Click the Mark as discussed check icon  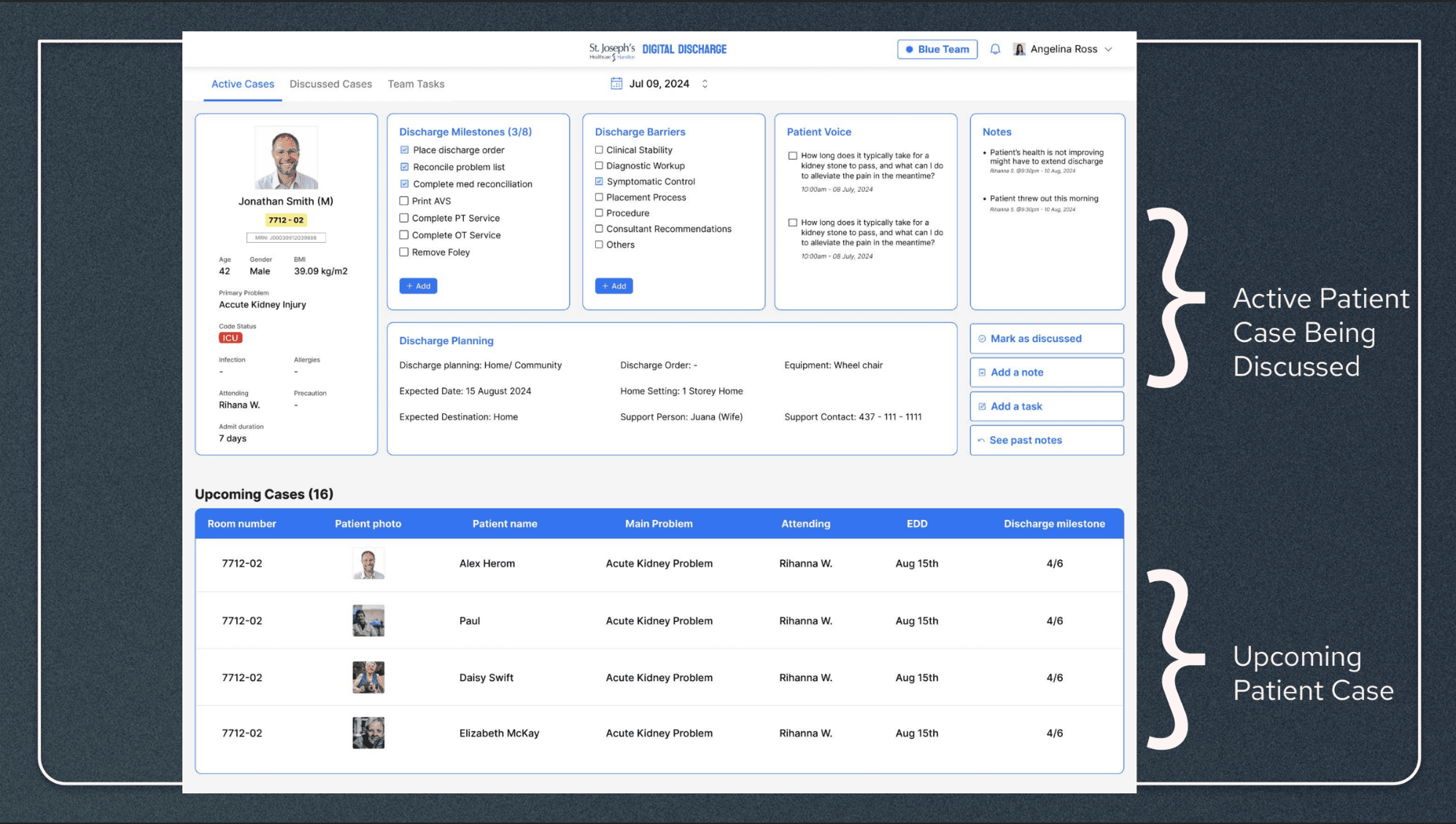982,338
